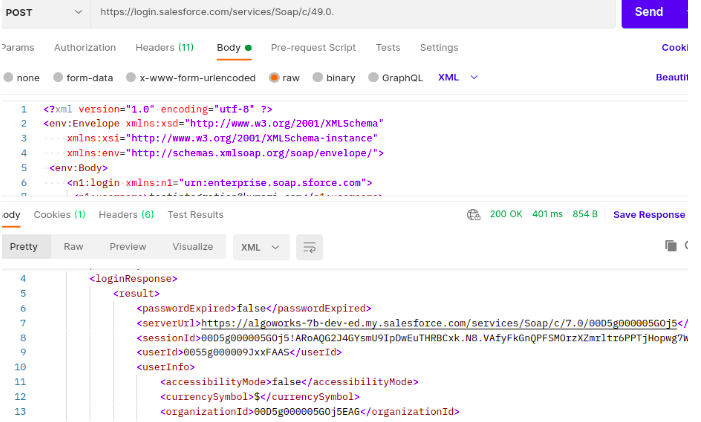Open the XML body language dropdown
The width and height of the screenshot is (701, 422).
[x=458, y=78]
